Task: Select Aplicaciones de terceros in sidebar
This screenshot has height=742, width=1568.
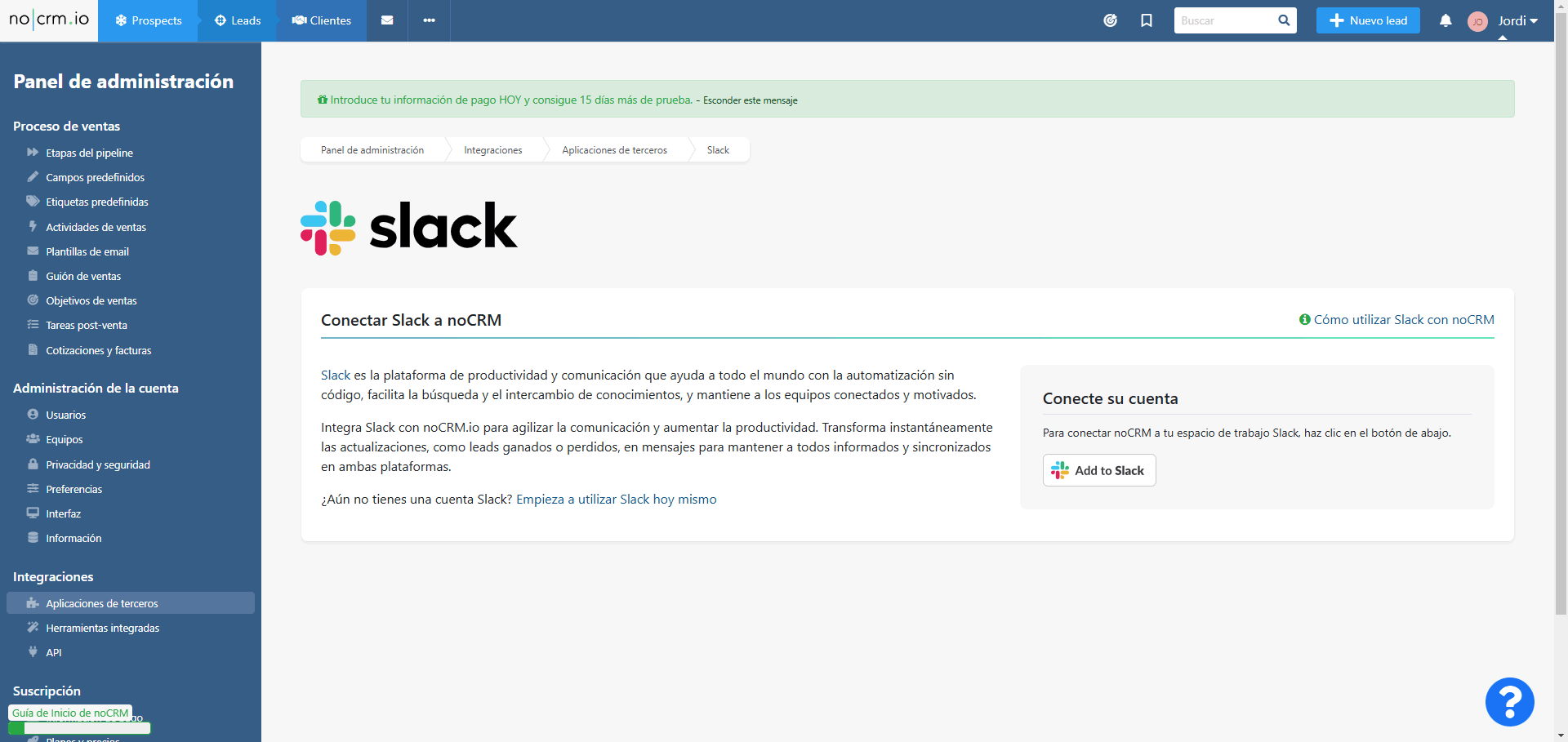Action: [x=131, y=603]
